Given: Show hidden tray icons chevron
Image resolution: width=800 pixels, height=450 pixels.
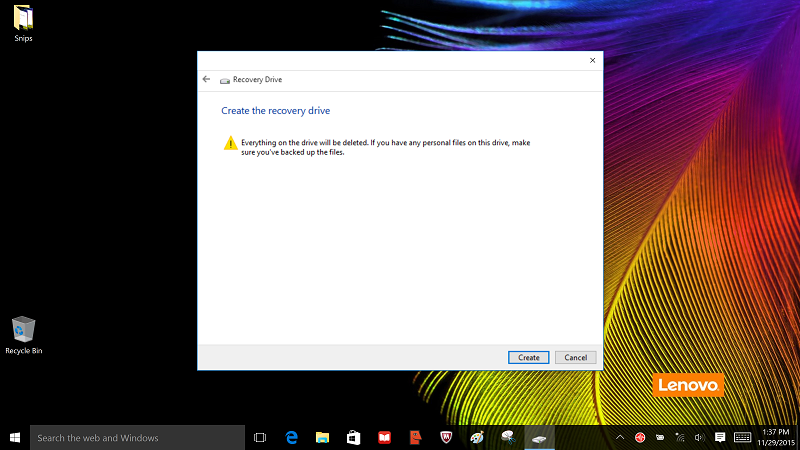Looking at the screenshot, I should click(x=619, y=437).
